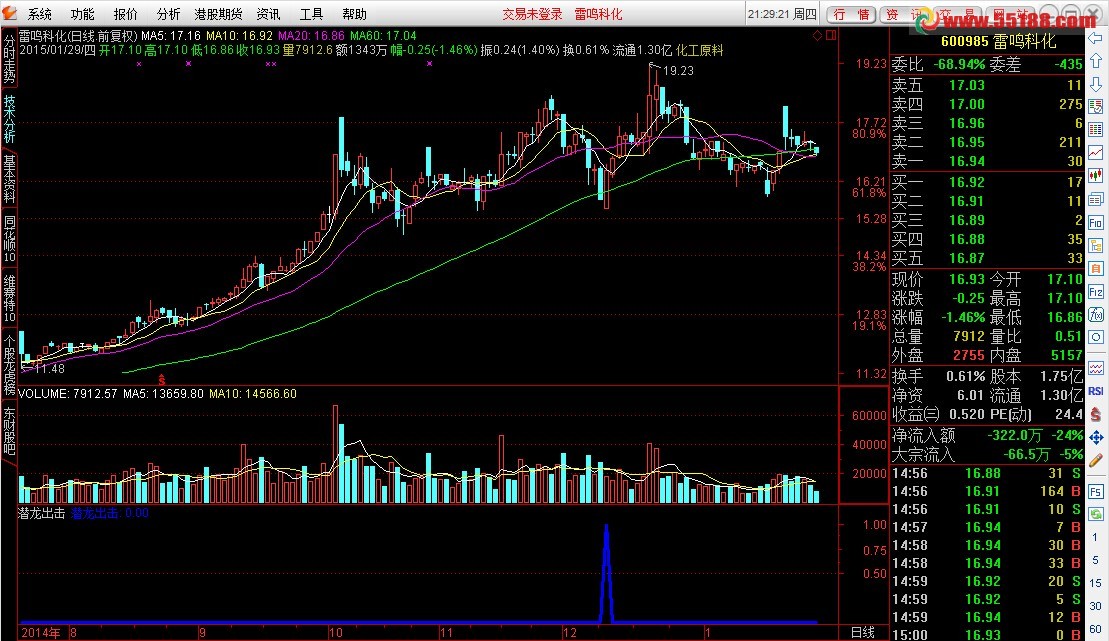Click the up arrow toolbar icon
Screen dimensions: 1109x641
click(1096, 62)
